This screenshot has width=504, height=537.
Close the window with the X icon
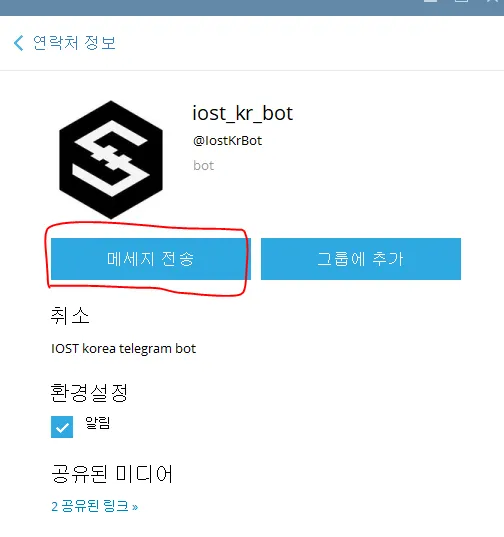coord(493,1)
